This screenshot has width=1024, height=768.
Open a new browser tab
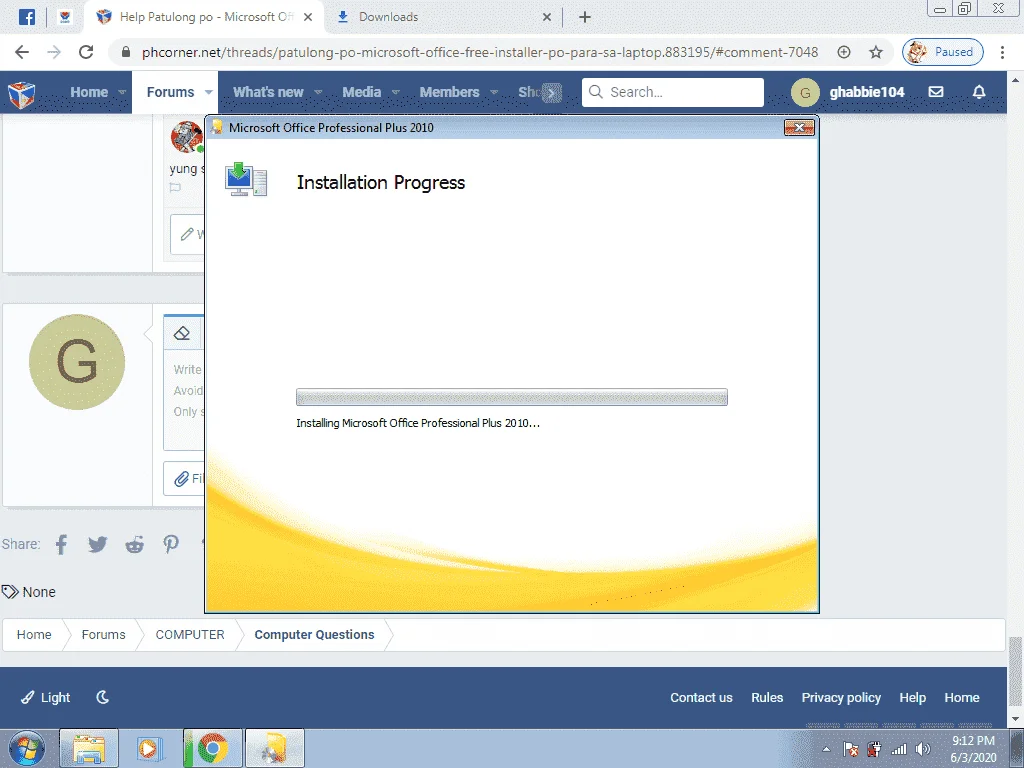[585, 17]
